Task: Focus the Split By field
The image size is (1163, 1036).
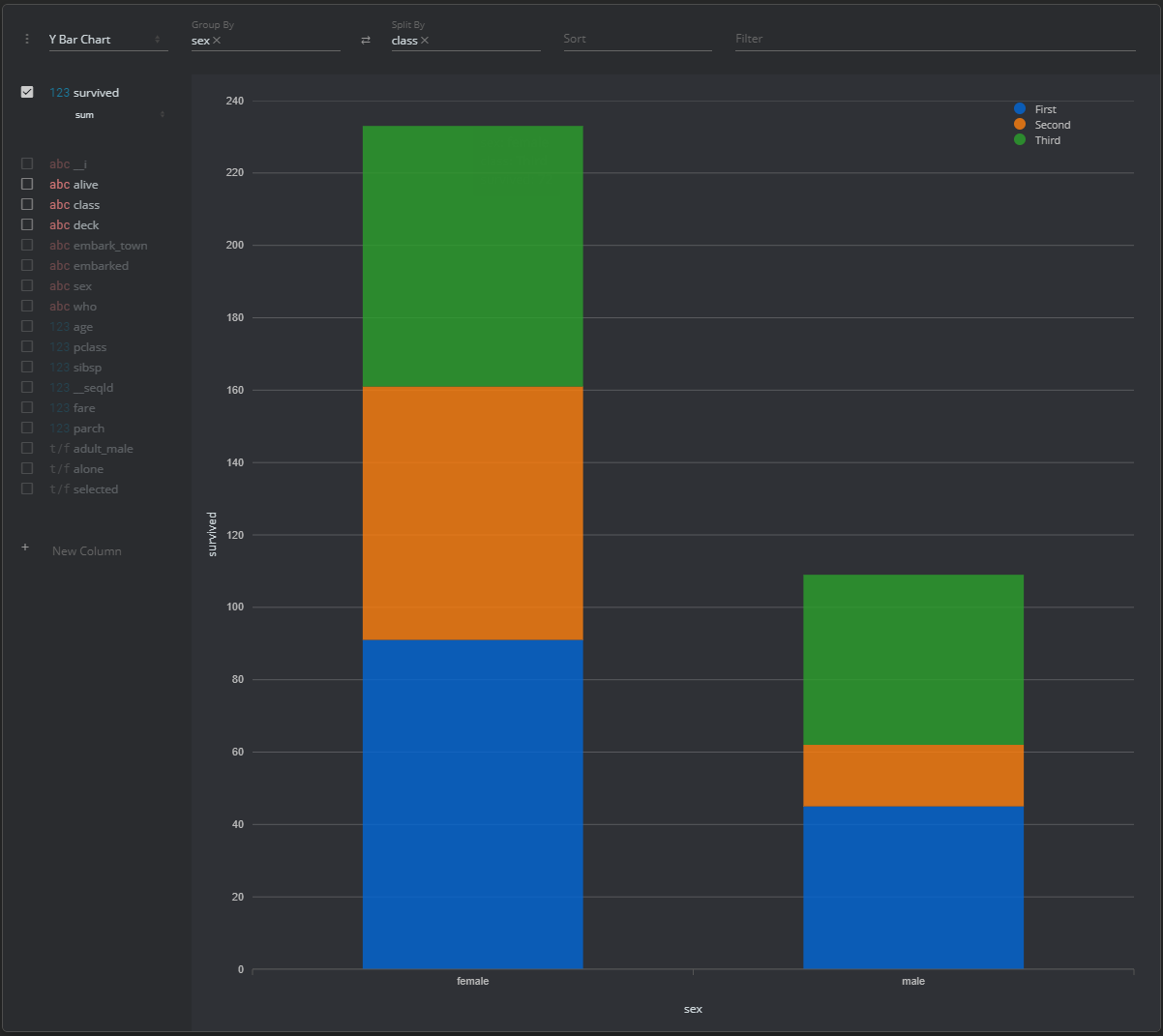Action: pyautogui.click(x=465, y=40)
